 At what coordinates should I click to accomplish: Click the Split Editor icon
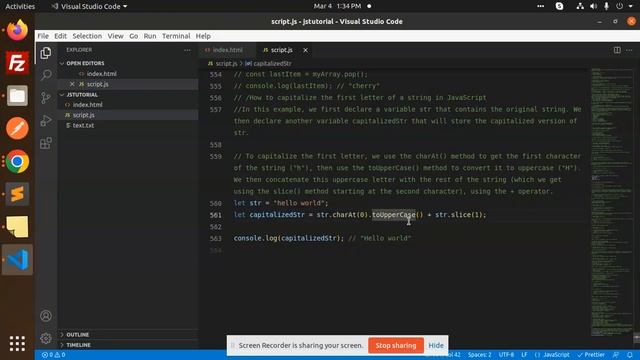617,50
